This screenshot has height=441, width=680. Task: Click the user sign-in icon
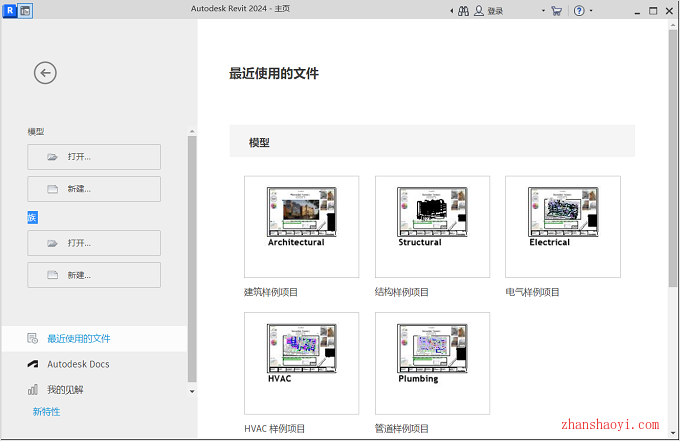(x=478, y=11)
